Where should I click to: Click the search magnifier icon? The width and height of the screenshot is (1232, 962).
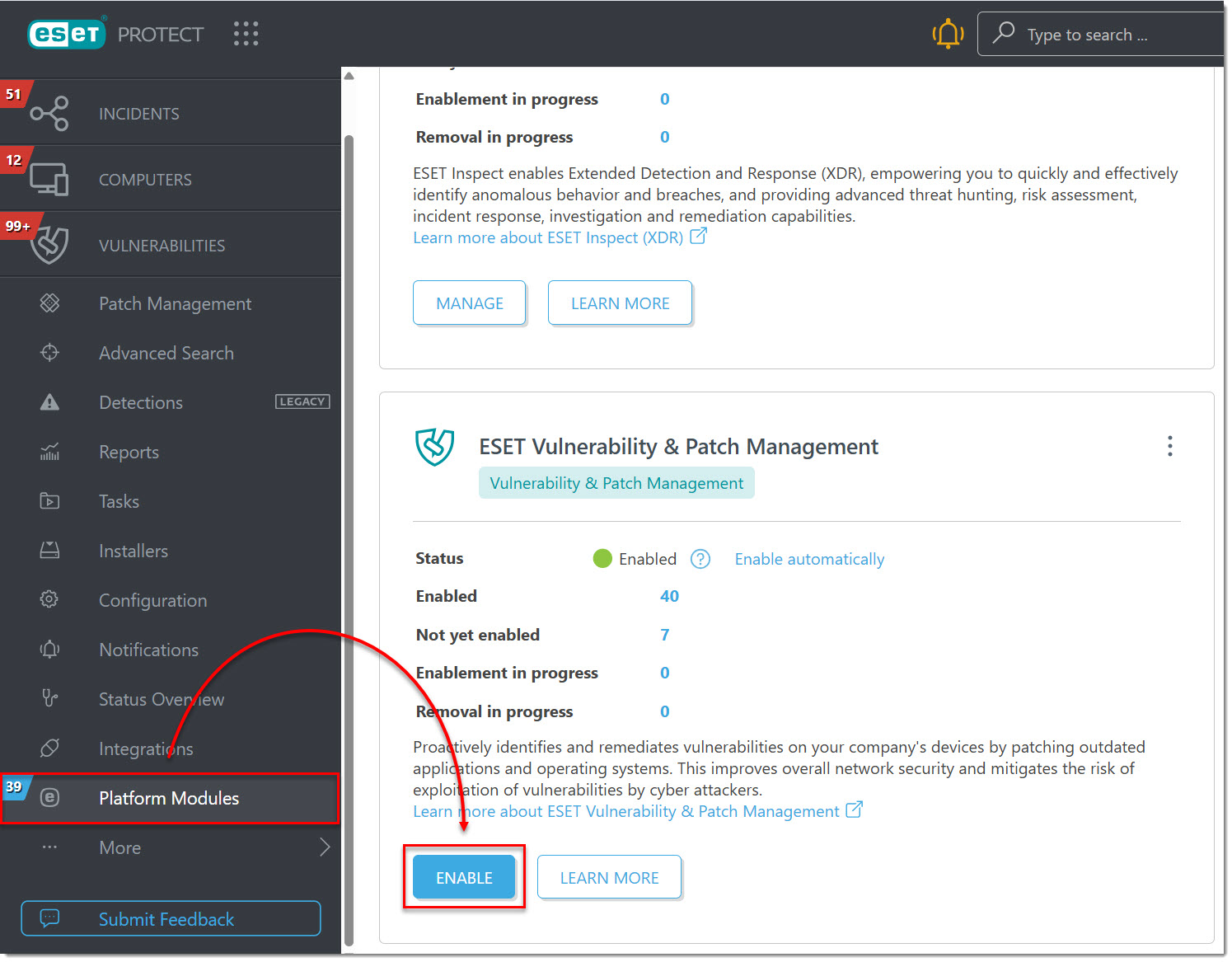coord(1003,33)
